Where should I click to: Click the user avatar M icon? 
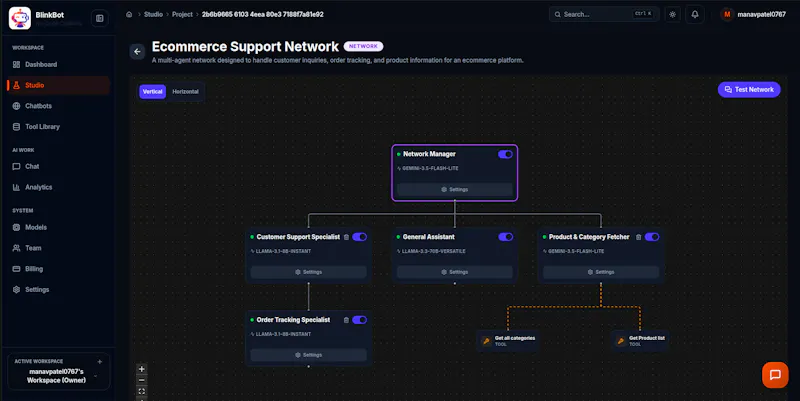click(727, 14)
